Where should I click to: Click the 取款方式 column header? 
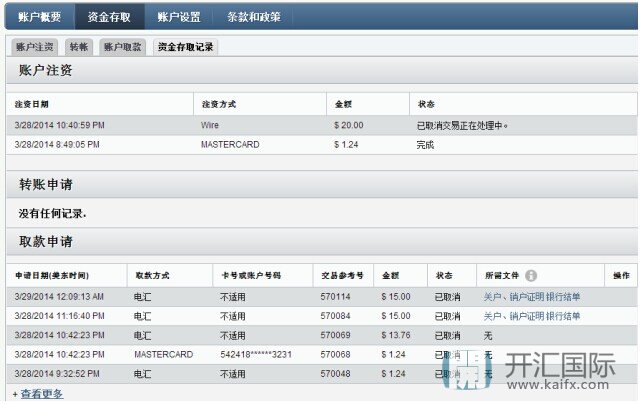click(153, 275)
